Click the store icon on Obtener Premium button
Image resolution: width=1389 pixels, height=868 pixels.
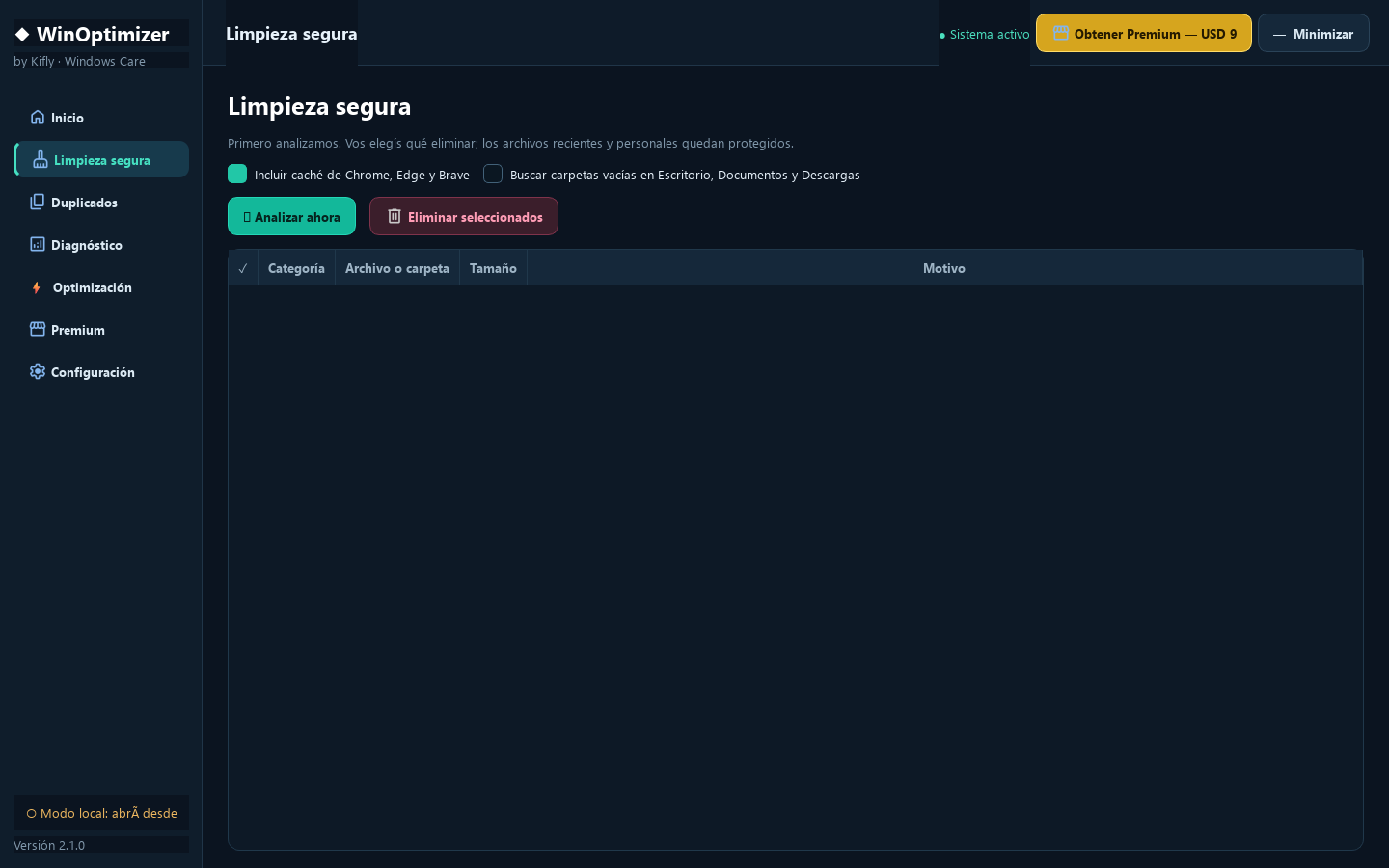(x=1061, y=33)
